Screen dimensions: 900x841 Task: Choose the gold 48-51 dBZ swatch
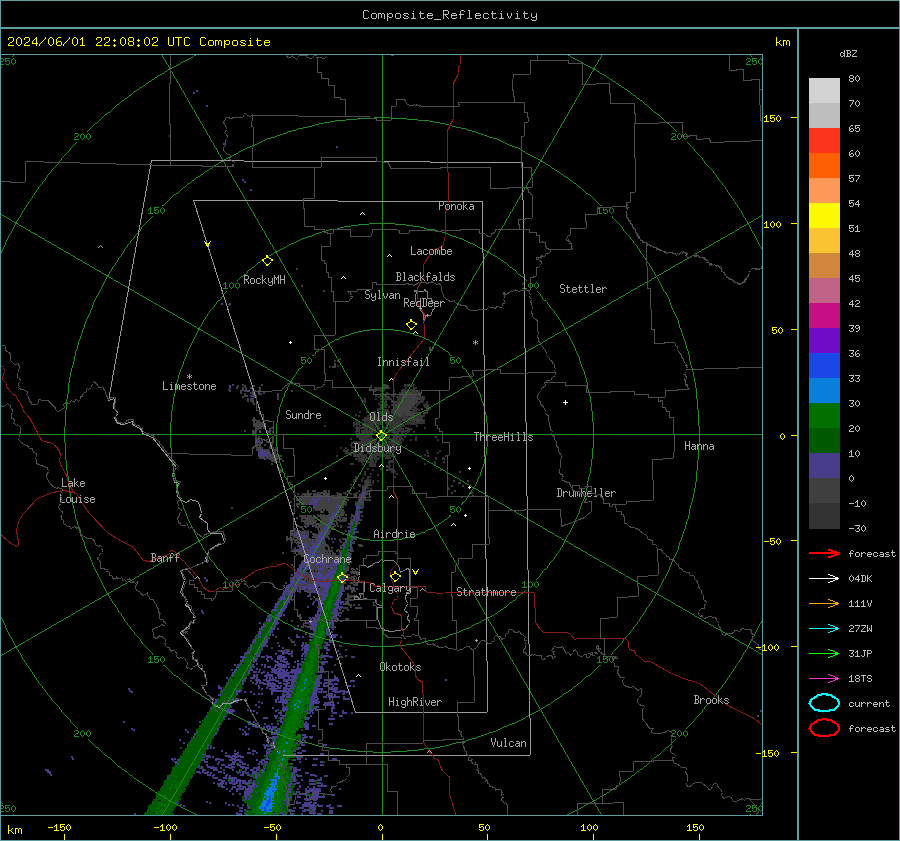point(824,241)
